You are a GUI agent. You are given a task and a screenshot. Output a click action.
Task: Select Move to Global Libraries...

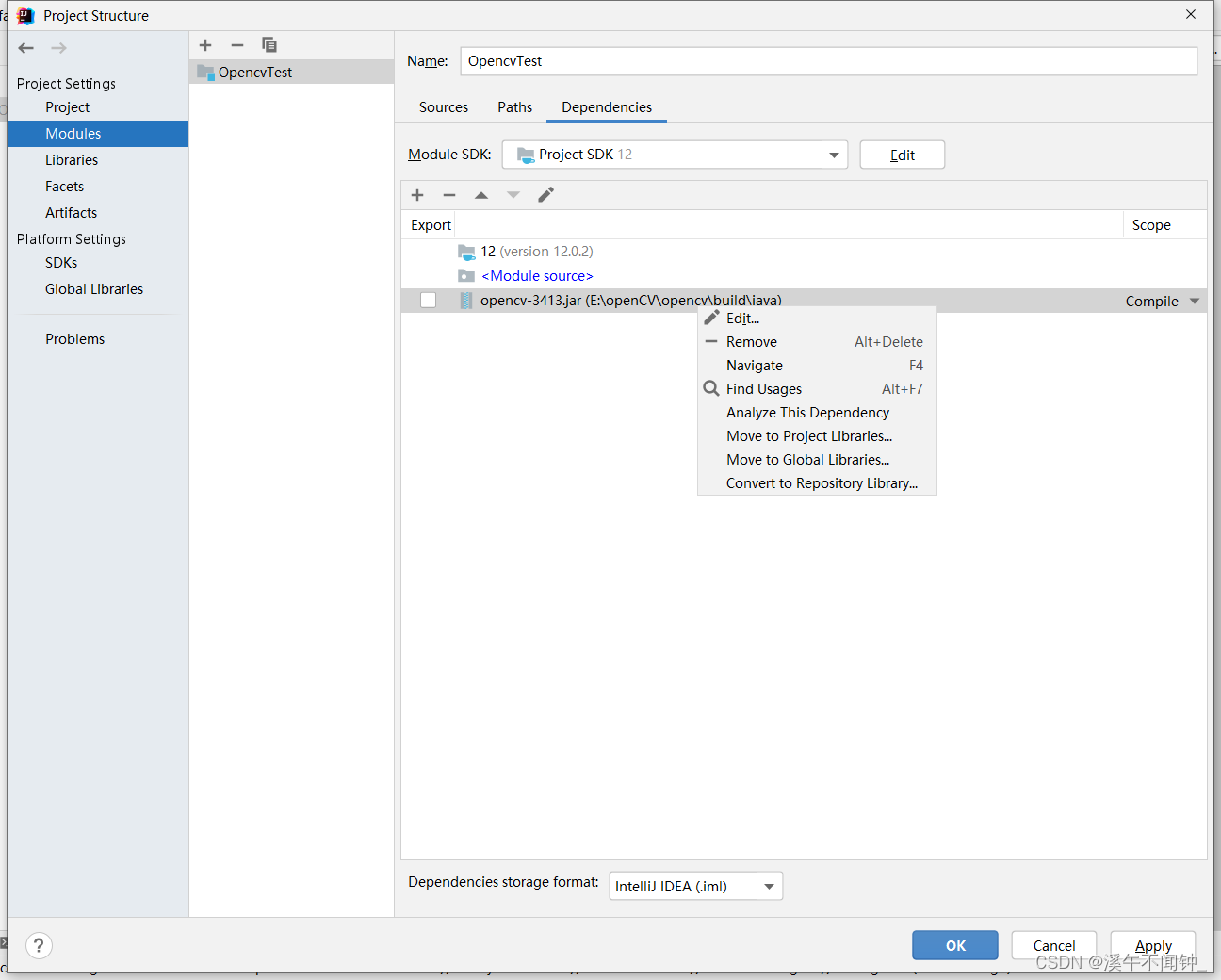point(817,460)
